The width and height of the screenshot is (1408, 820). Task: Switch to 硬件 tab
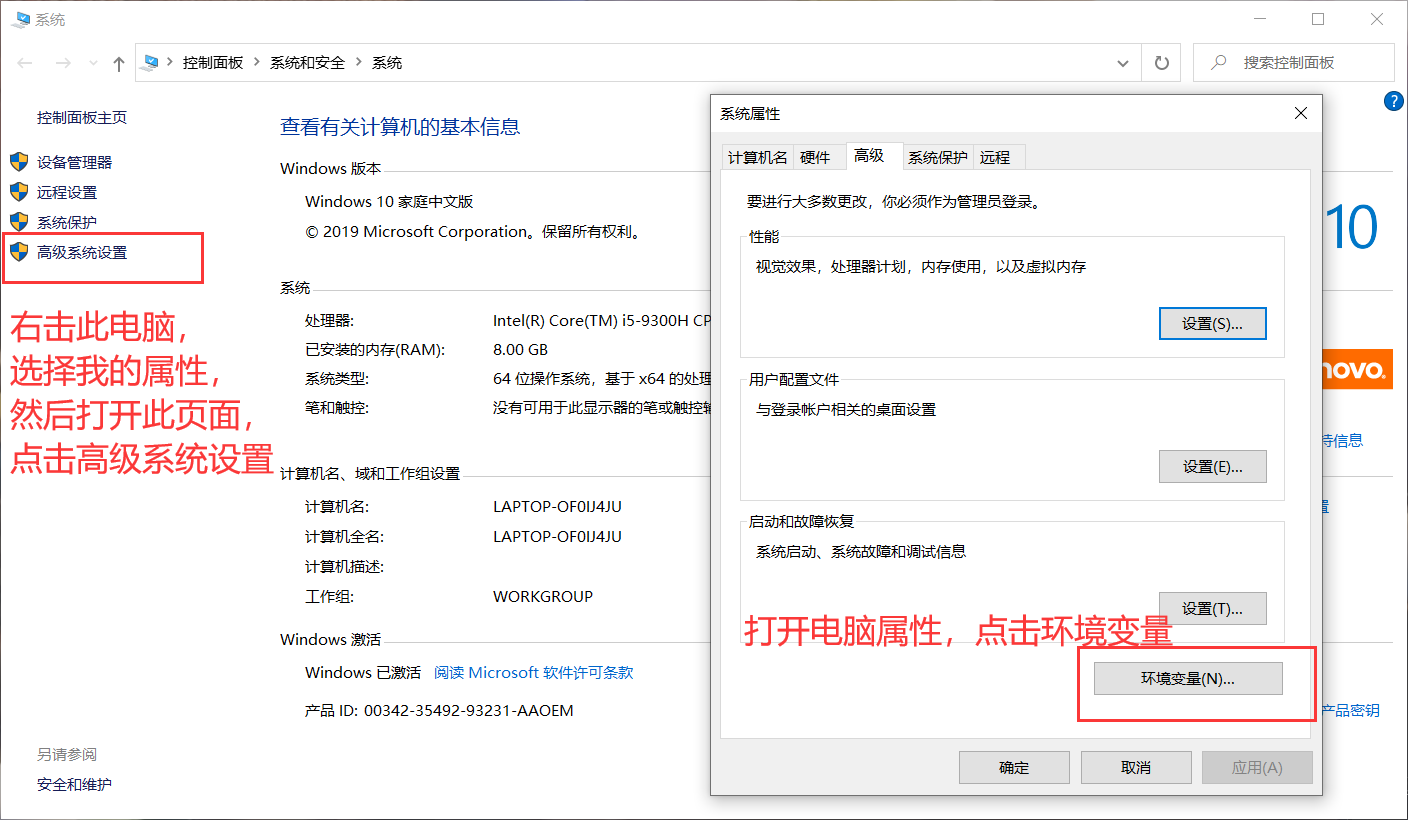(815, 157)
